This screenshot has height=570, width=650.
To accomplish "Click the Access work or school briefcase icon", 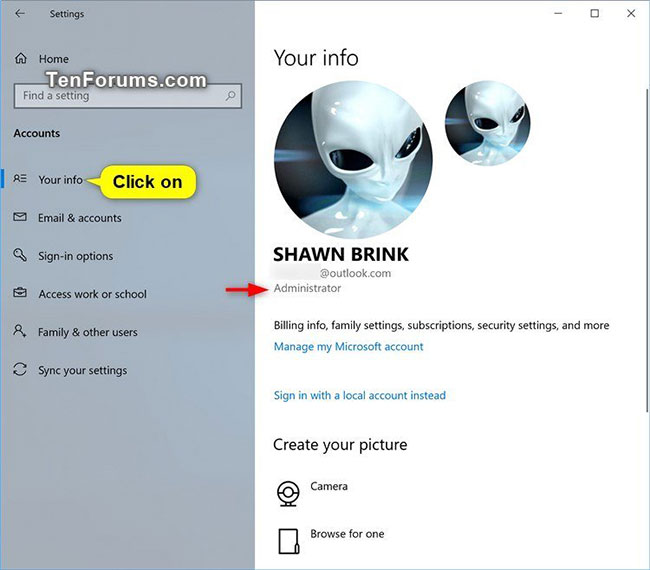I will click(x=20, y=293).
